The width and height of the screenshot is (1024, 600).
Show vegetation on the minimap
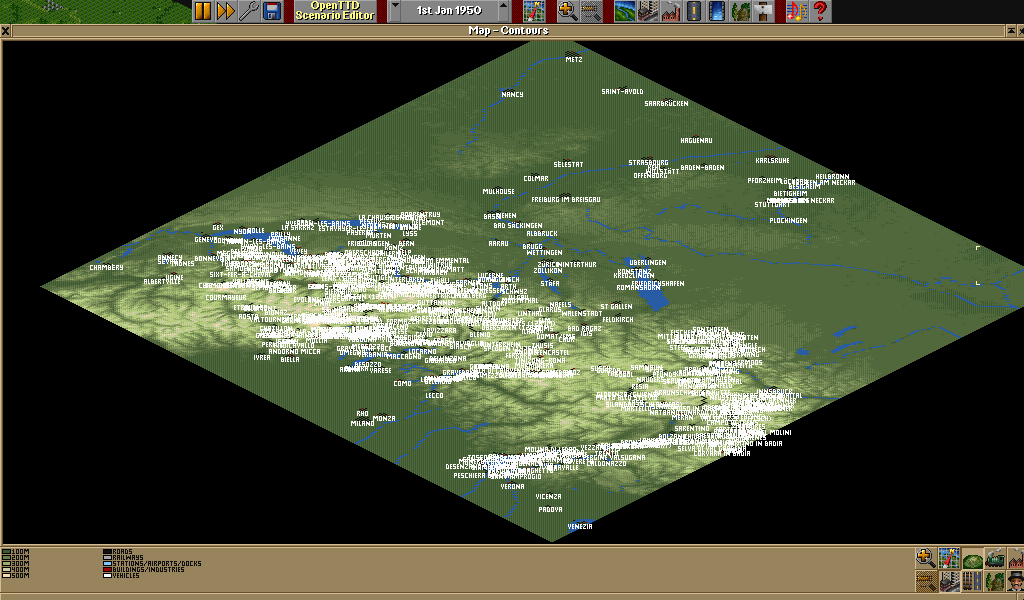995,580
